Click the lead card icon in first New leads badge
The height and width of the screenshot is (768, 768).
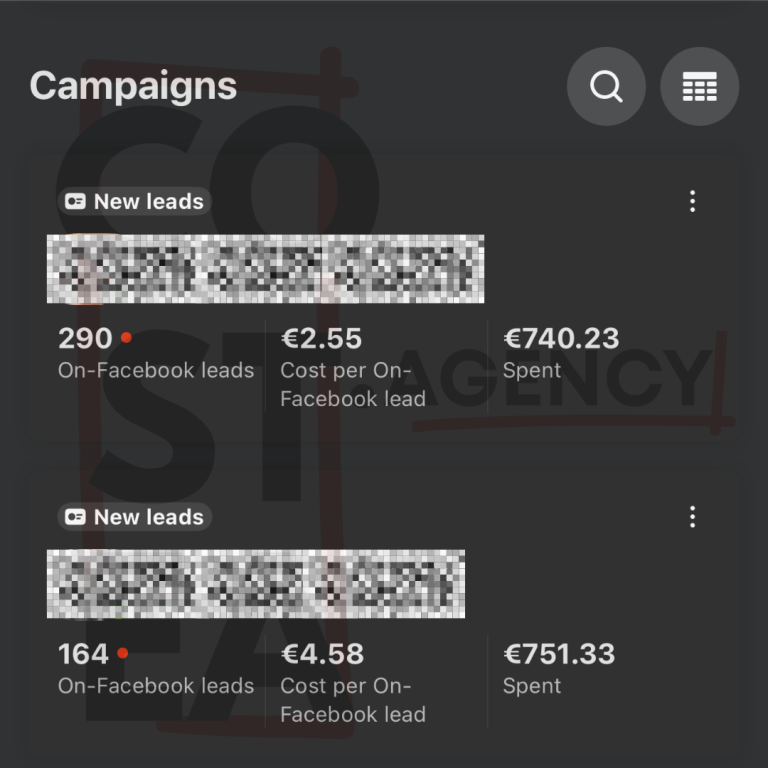coord(75,202)
